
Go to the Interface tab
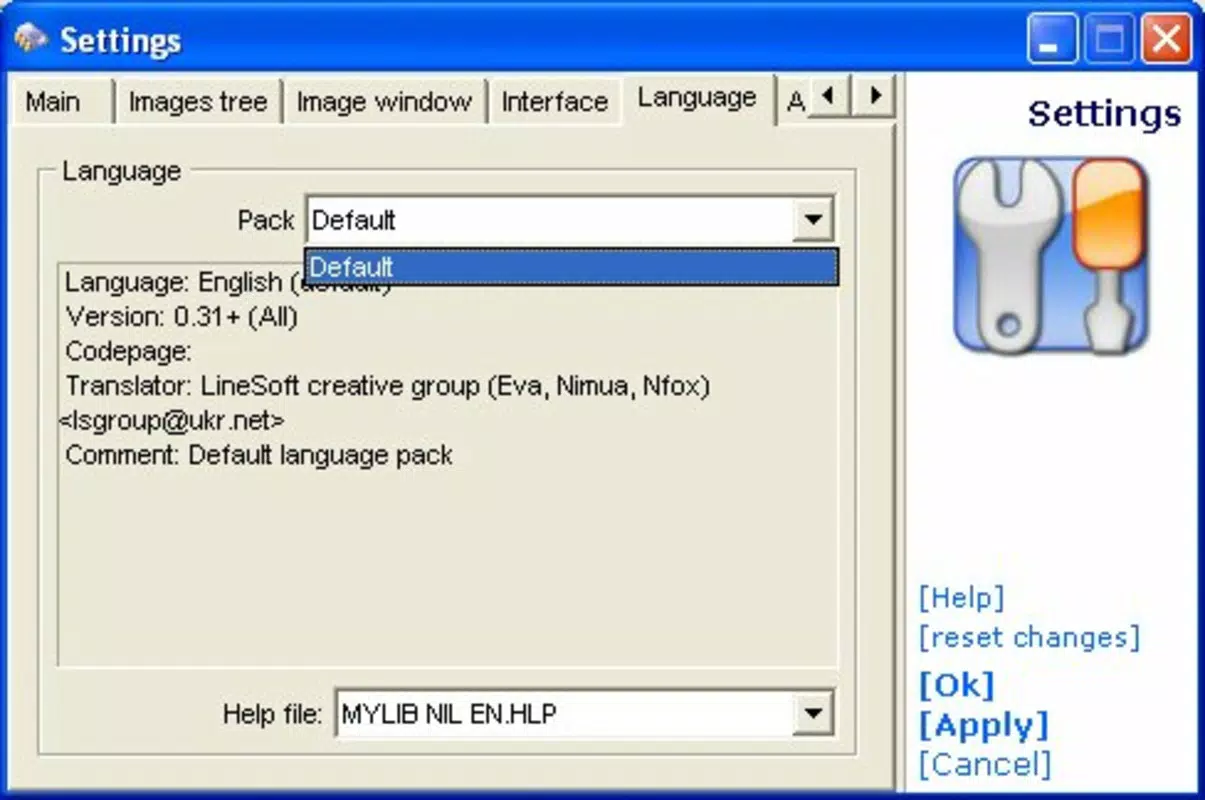point(555,102)
